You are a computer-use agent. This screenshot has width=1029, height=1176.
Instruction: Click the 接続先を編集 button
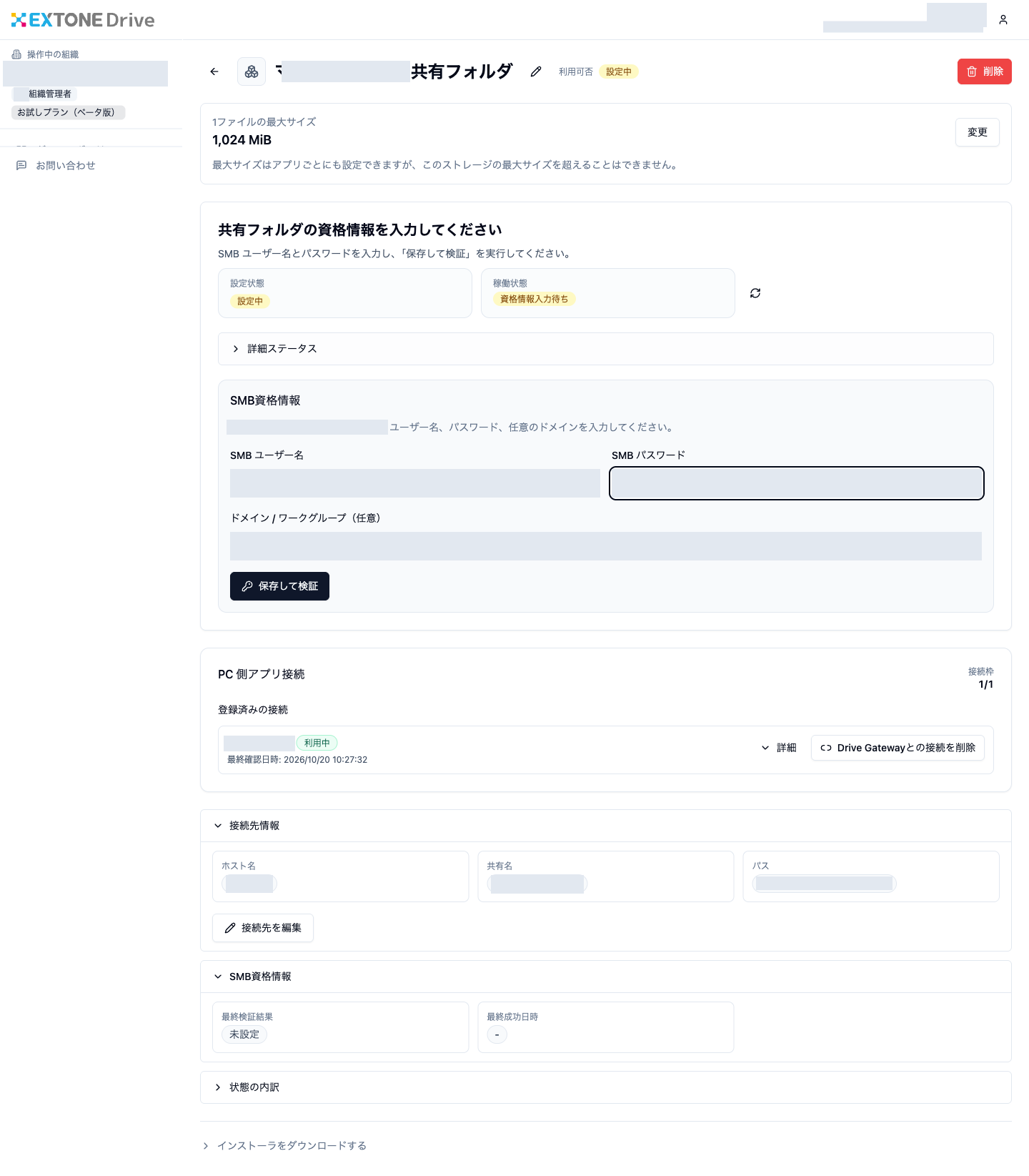click(x=263, y=928)
